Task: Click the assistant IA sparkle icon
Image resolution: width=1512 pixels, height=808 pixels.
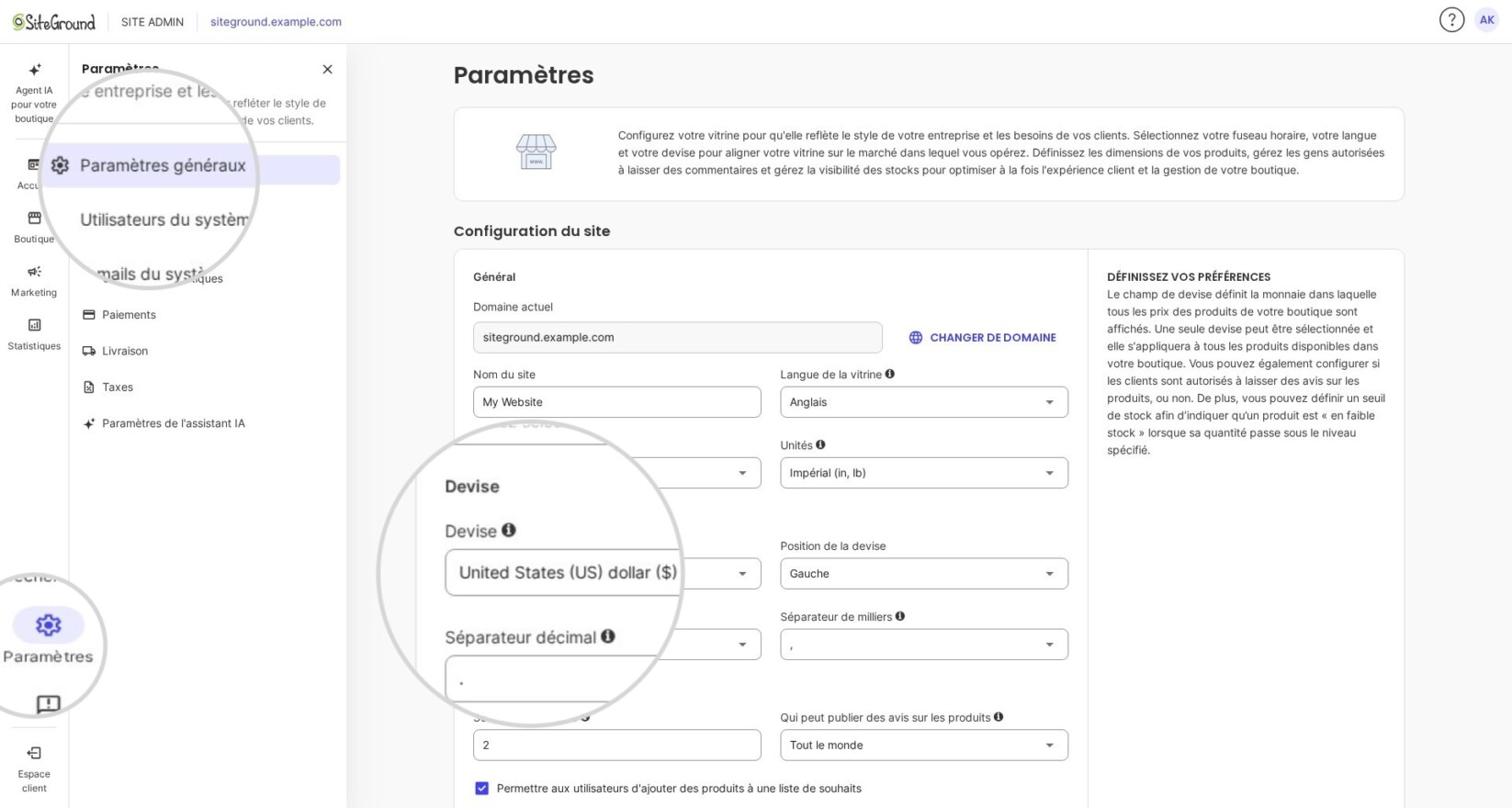Action: [89, 423]
